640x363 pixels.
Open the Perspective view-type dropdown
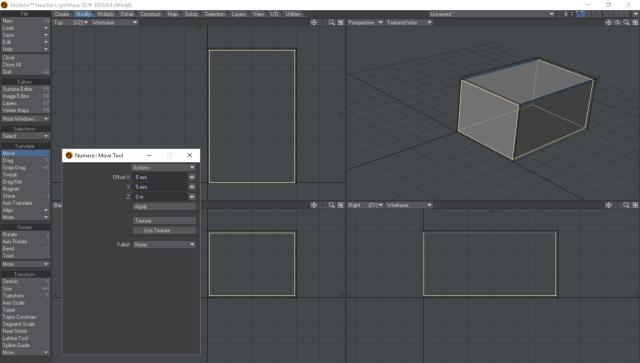(365, 22)
